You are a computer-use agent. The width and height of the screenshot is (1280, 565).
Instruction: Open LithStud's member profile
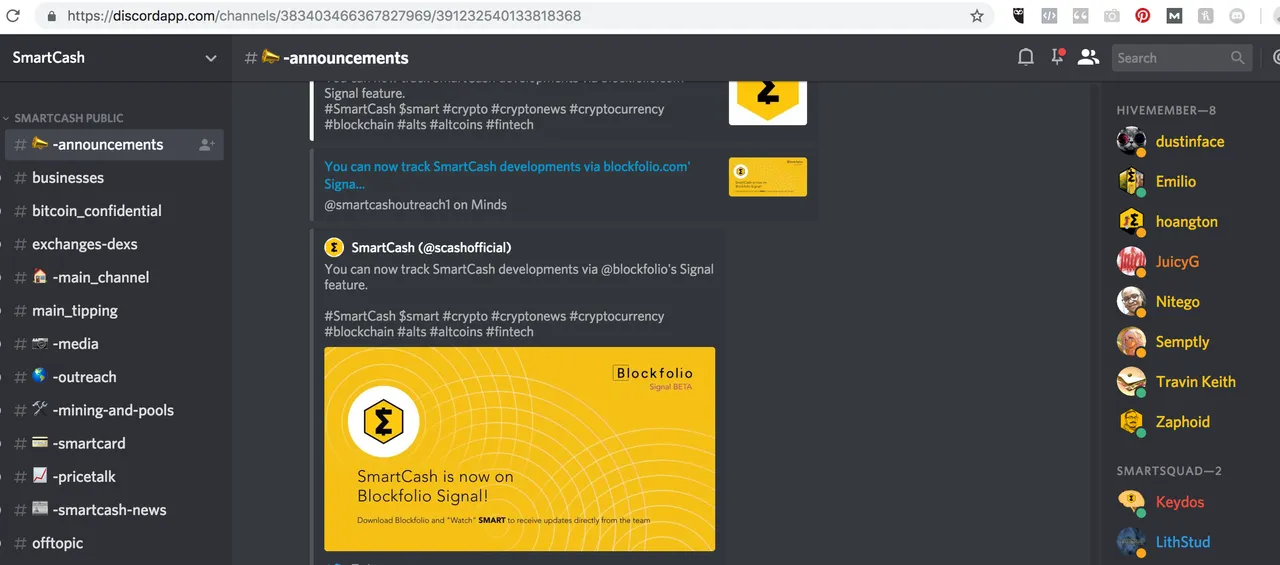click(1185, 542)
